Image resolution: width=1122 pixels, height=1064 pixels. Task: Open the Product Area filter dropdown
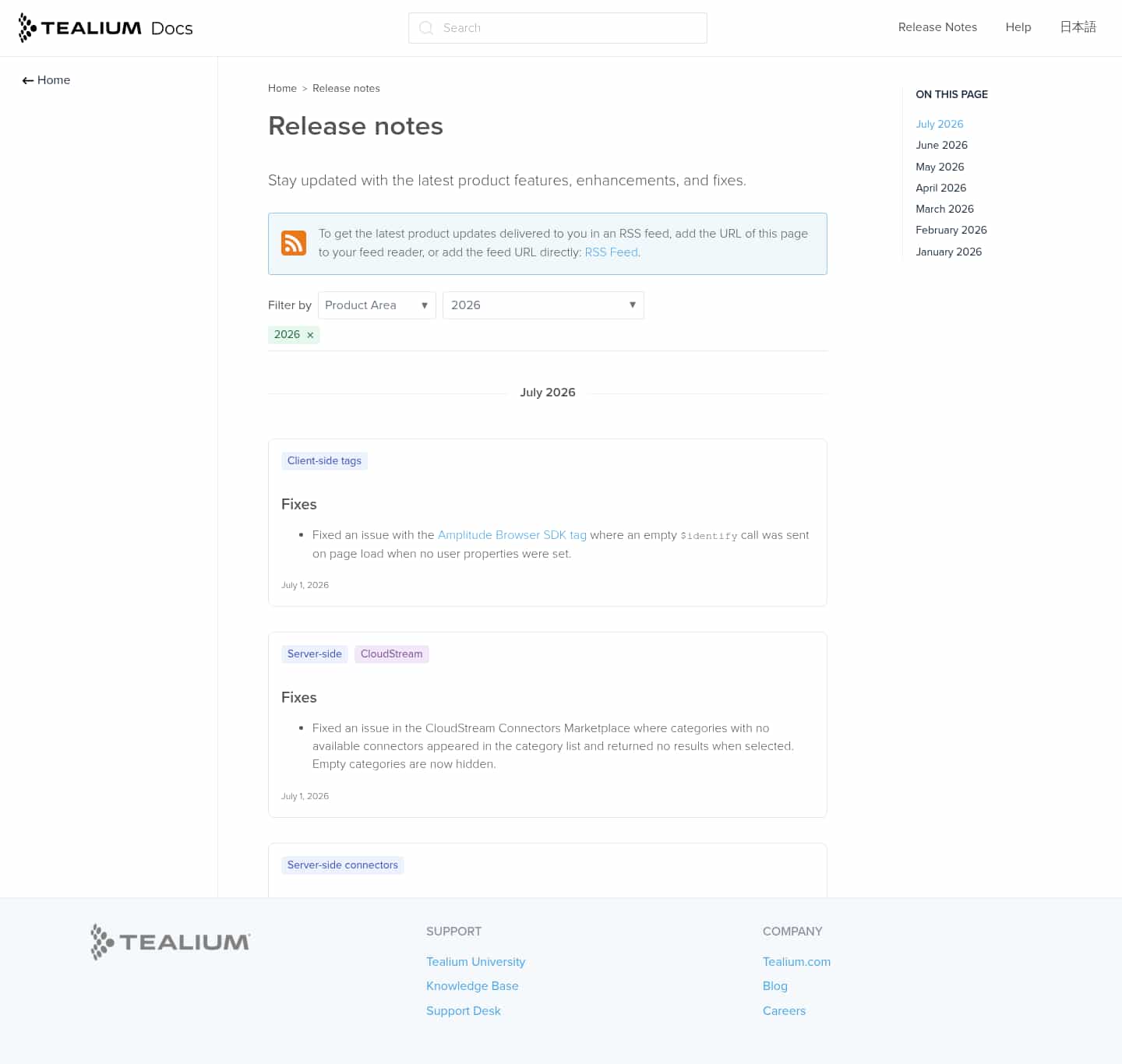pos(377,305)
